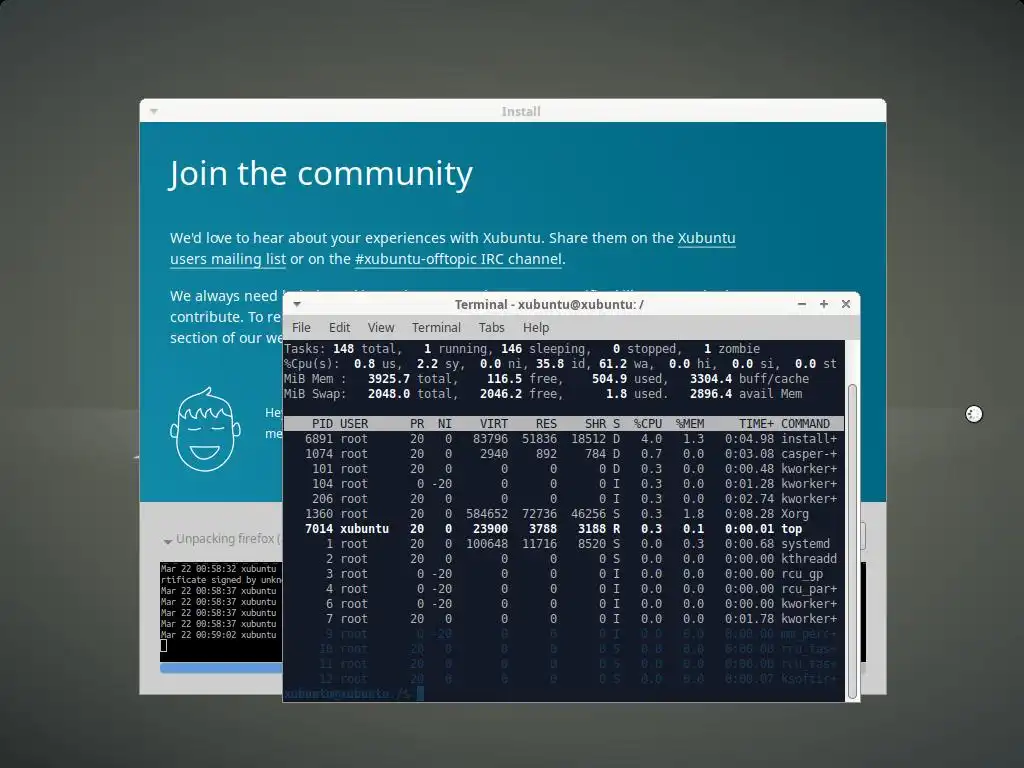Click the USER column header in top
This screenshot has height=768, width=1024.
[x=354, y=424]
